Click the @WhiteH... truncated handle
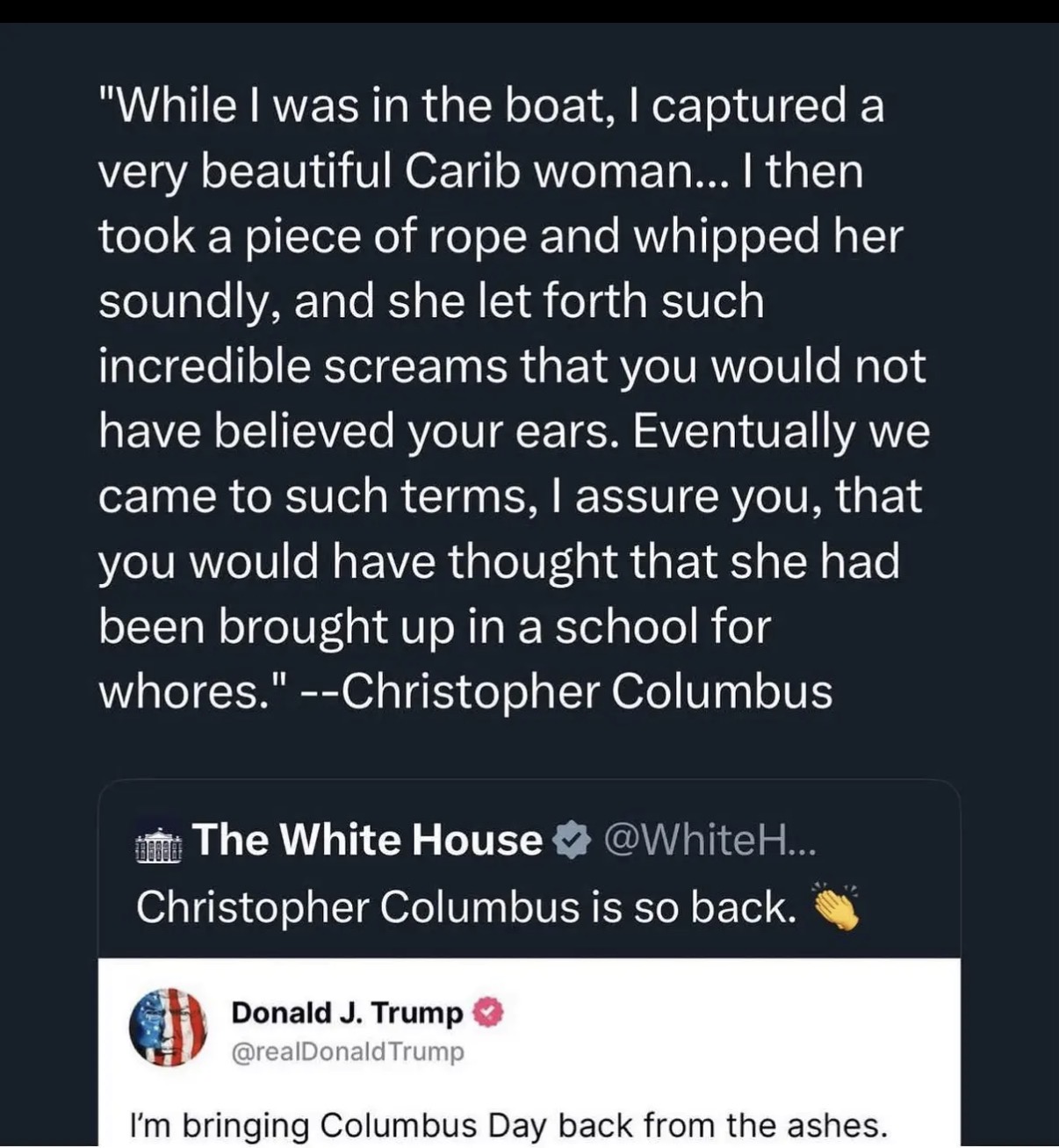The width and height of the screenshot is (1059, 1148). pyautogui.click(x=710, y=841)
